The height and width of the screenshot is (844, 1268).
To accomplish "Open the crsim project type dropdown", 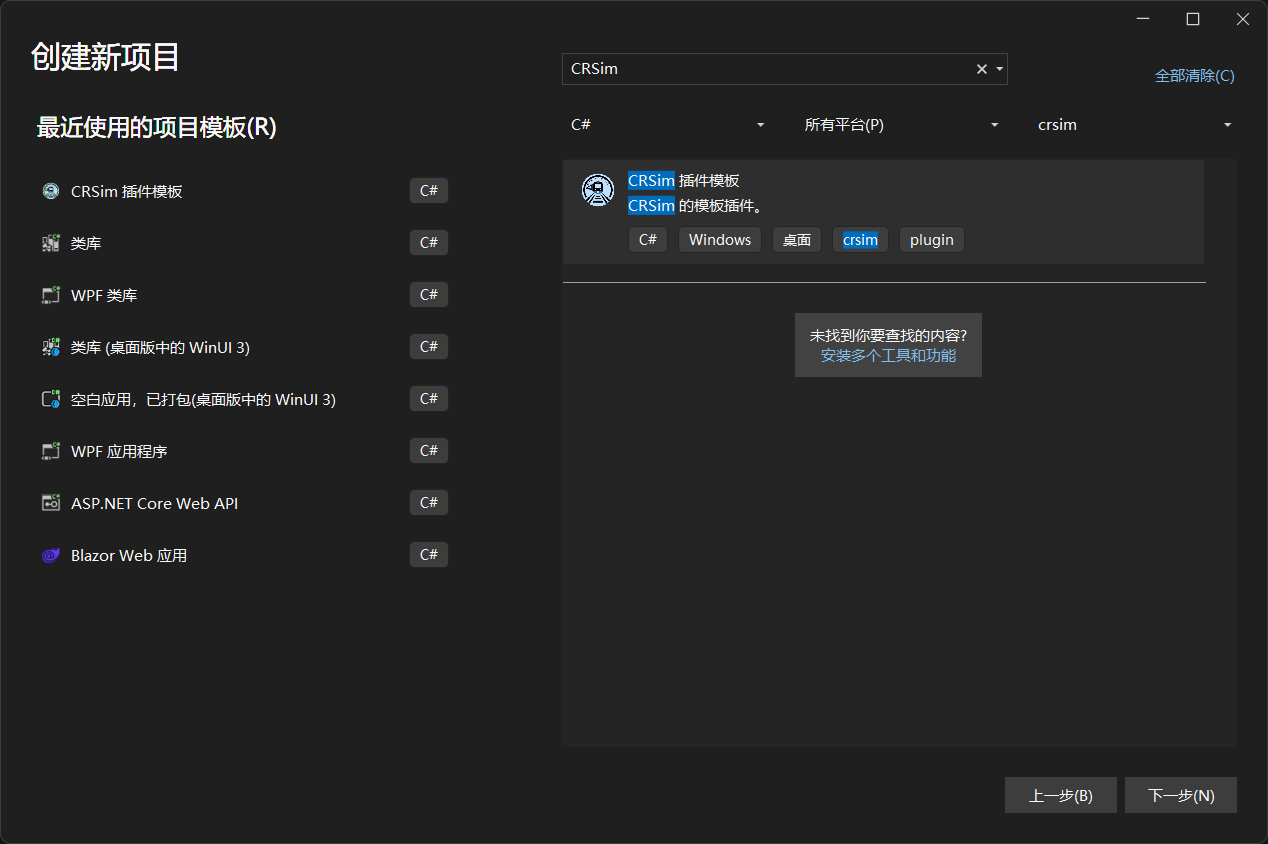I will [x=1134, y=125].
